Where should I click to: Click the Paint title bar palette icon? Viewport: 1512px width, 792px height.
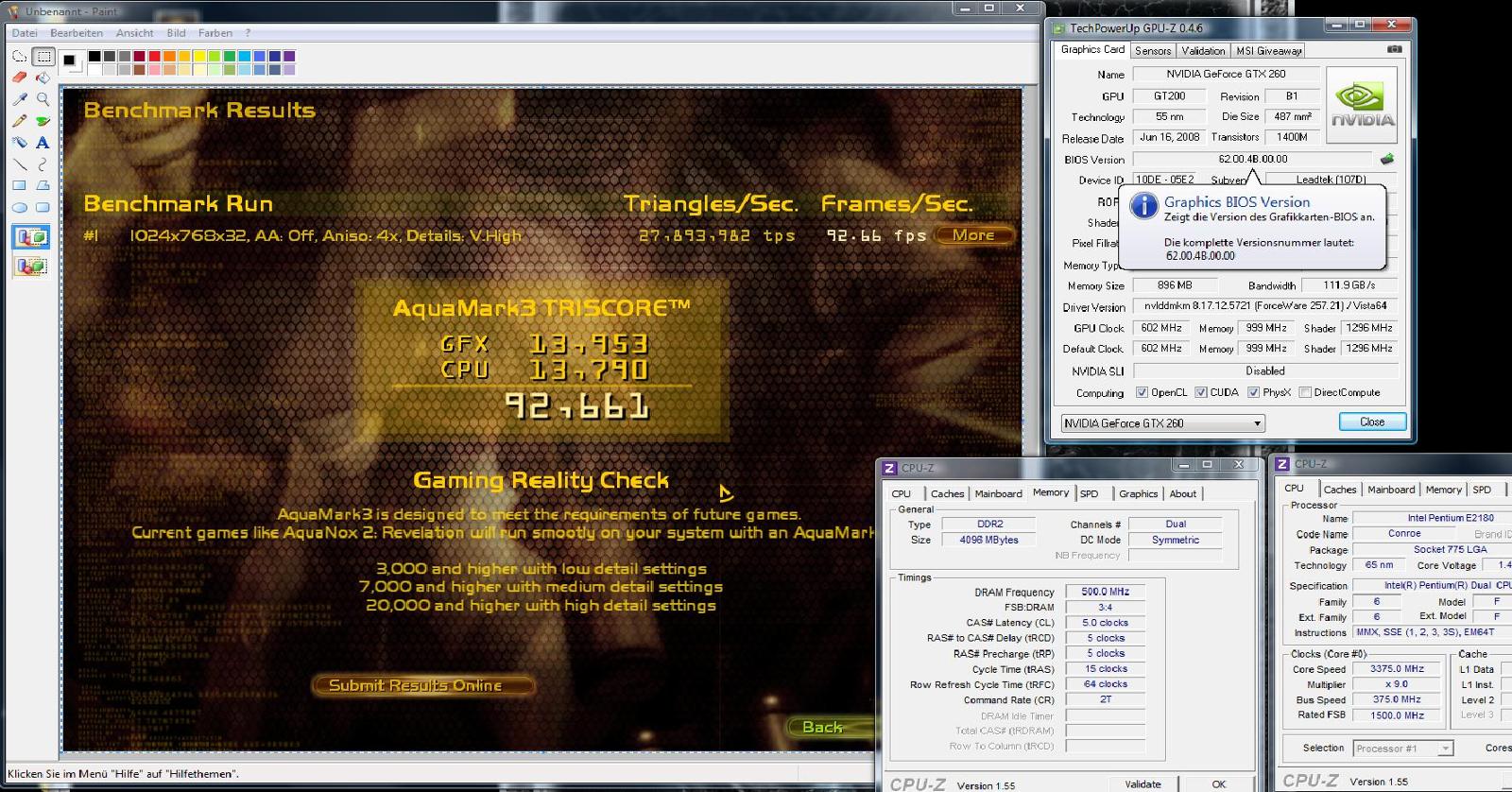click(x=13, y=11)
